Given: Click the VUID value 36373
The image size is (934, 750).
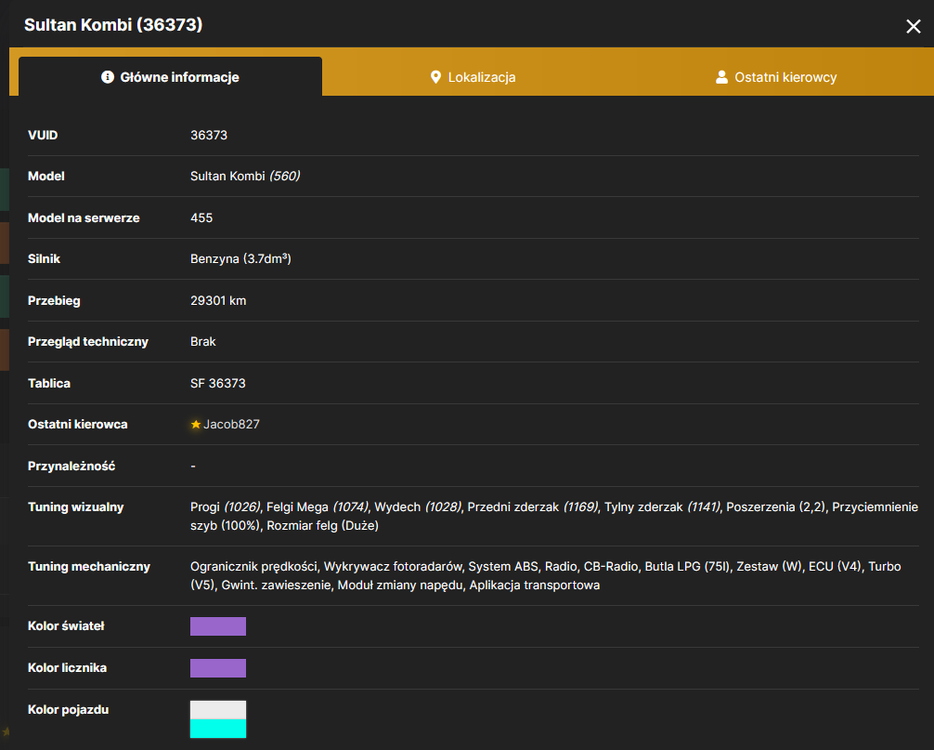Looking at the screenshot, I should [x=208, y=135].
